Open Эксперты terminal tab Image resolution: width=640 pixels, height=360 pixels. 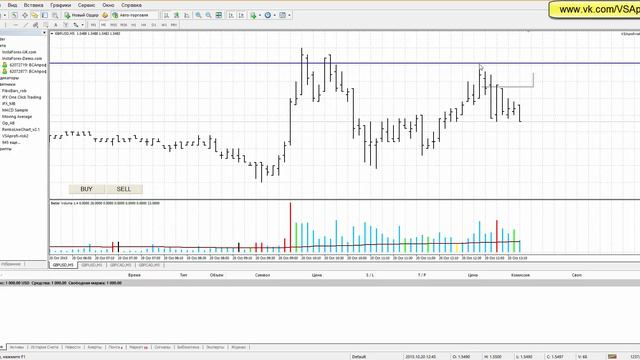click(x=215, y=347)
